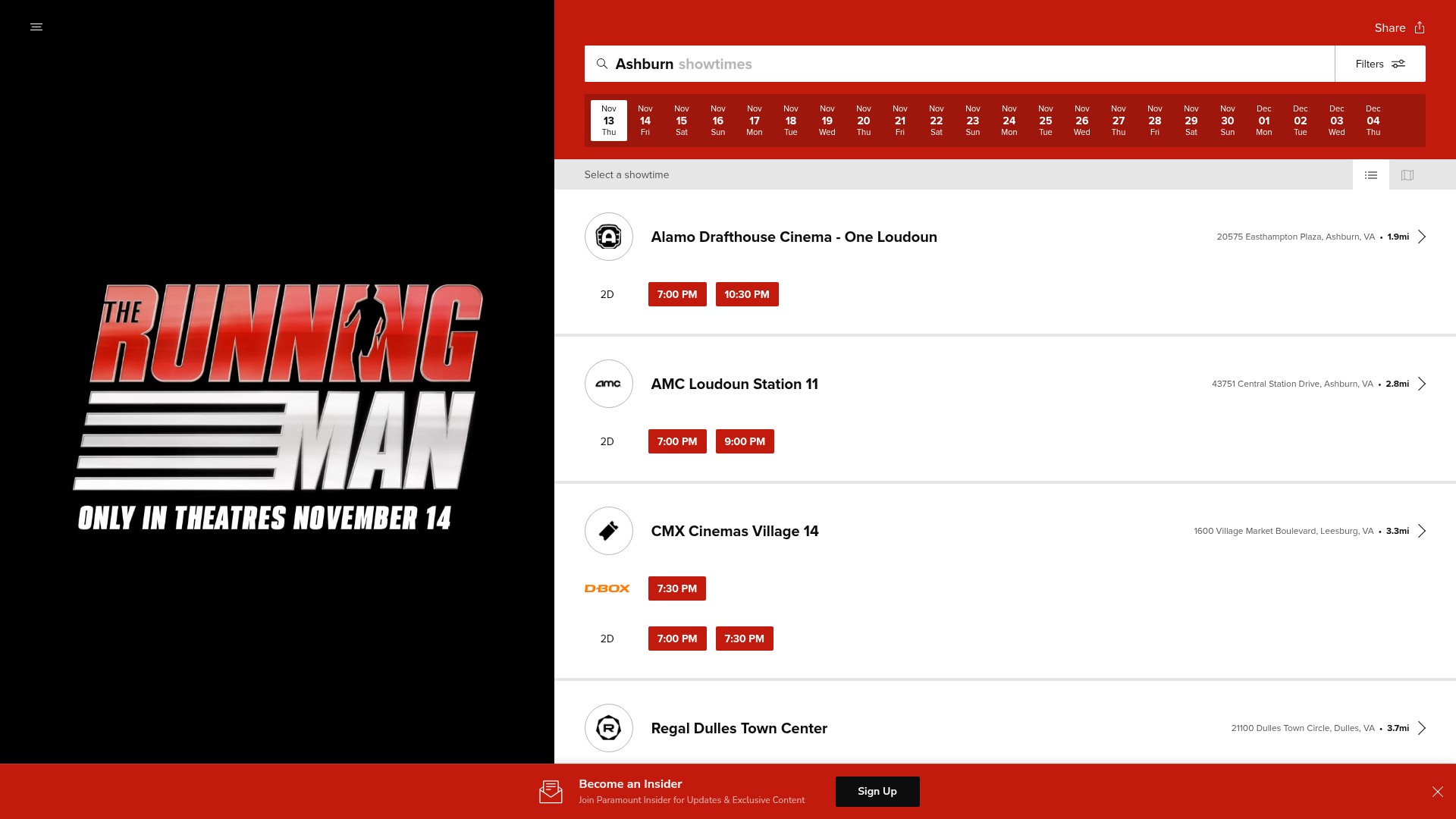Screen dimensions: 1456x819
Task: Click the AMC theater logo
Action: pyautogui.click(x=609, y=384)
